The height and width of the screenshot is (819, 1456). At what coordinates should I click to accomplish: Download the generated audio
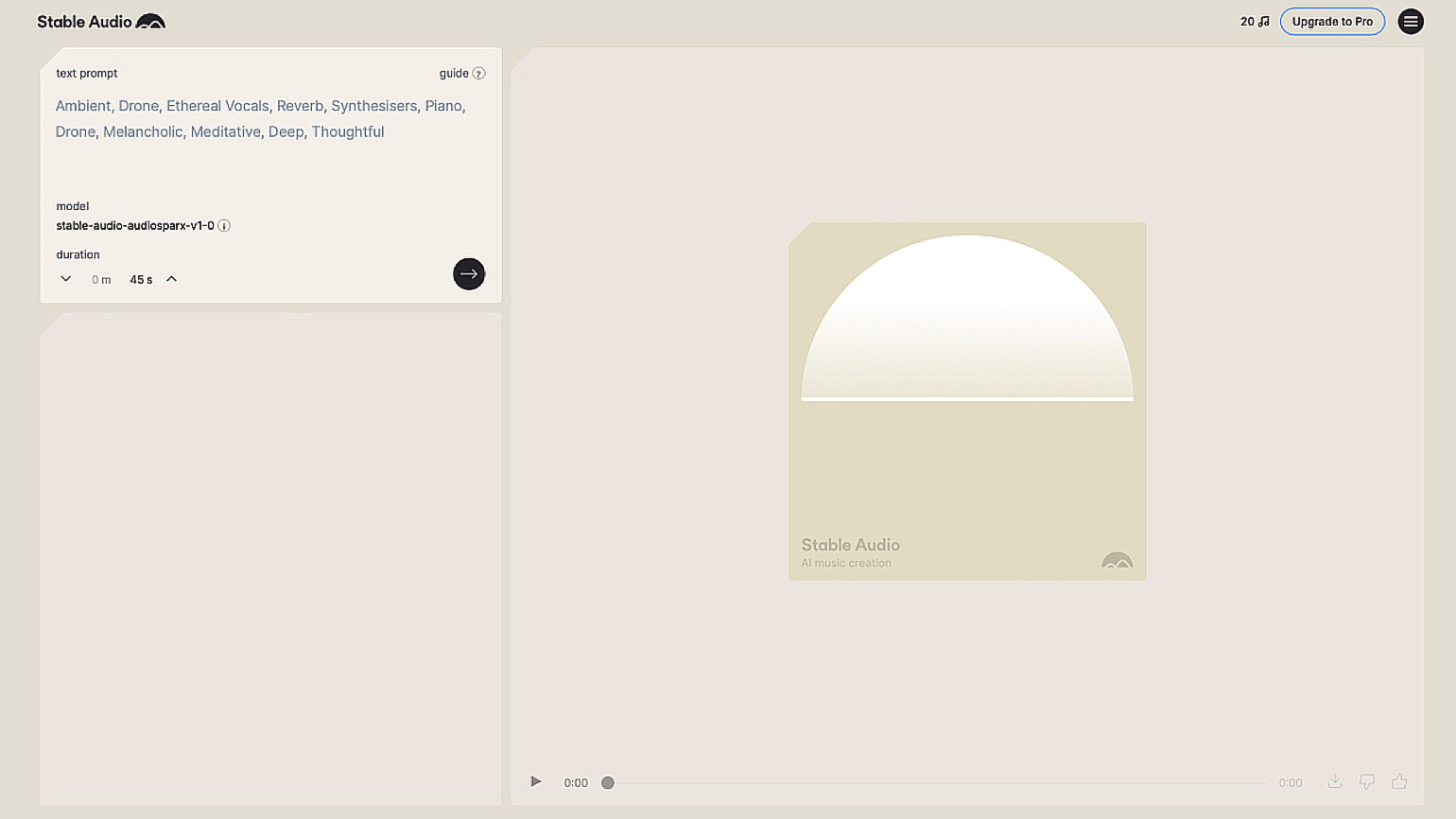[1335, 781]
